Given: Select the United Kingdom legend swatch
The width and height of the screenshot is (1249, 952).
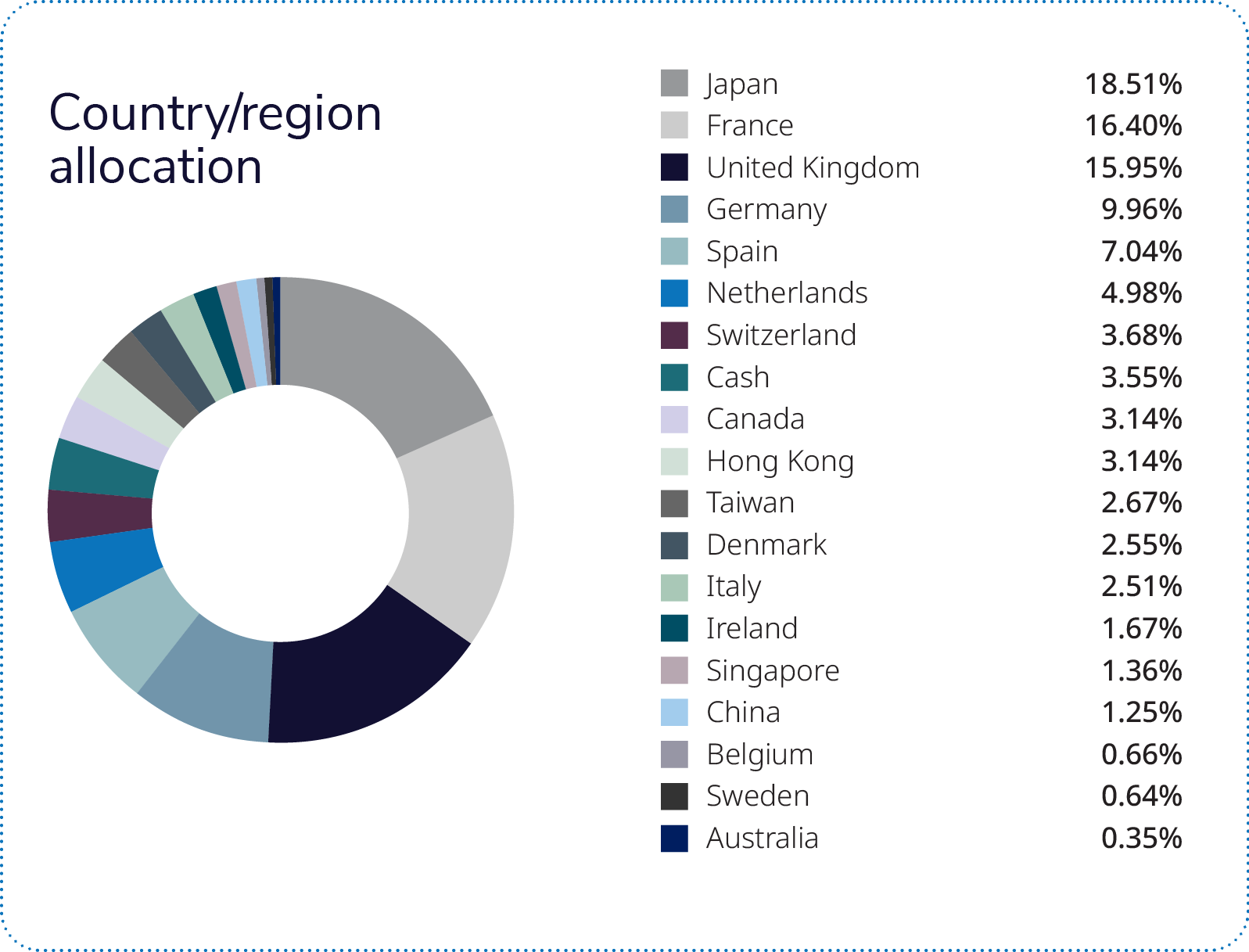Looking at the screenshot, I should [674, 167].
